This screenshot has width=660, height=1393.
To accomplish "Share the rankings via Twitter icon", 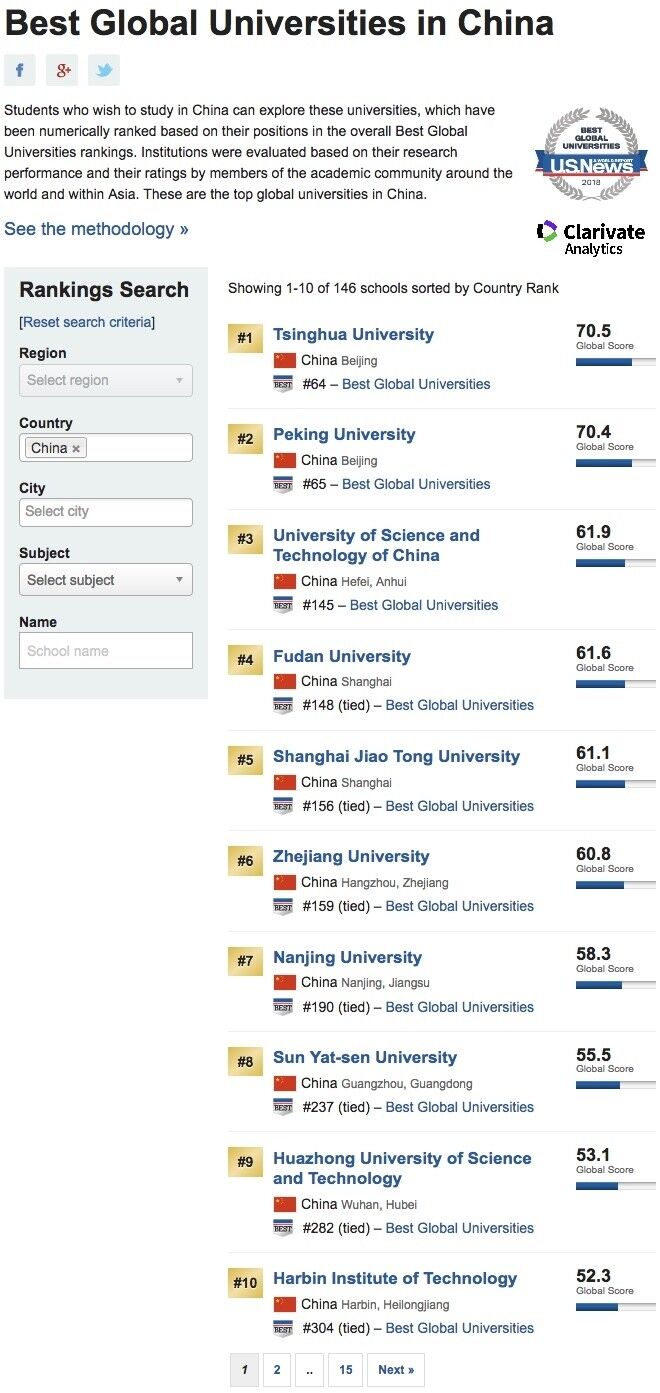I will [x=104, y=70].
